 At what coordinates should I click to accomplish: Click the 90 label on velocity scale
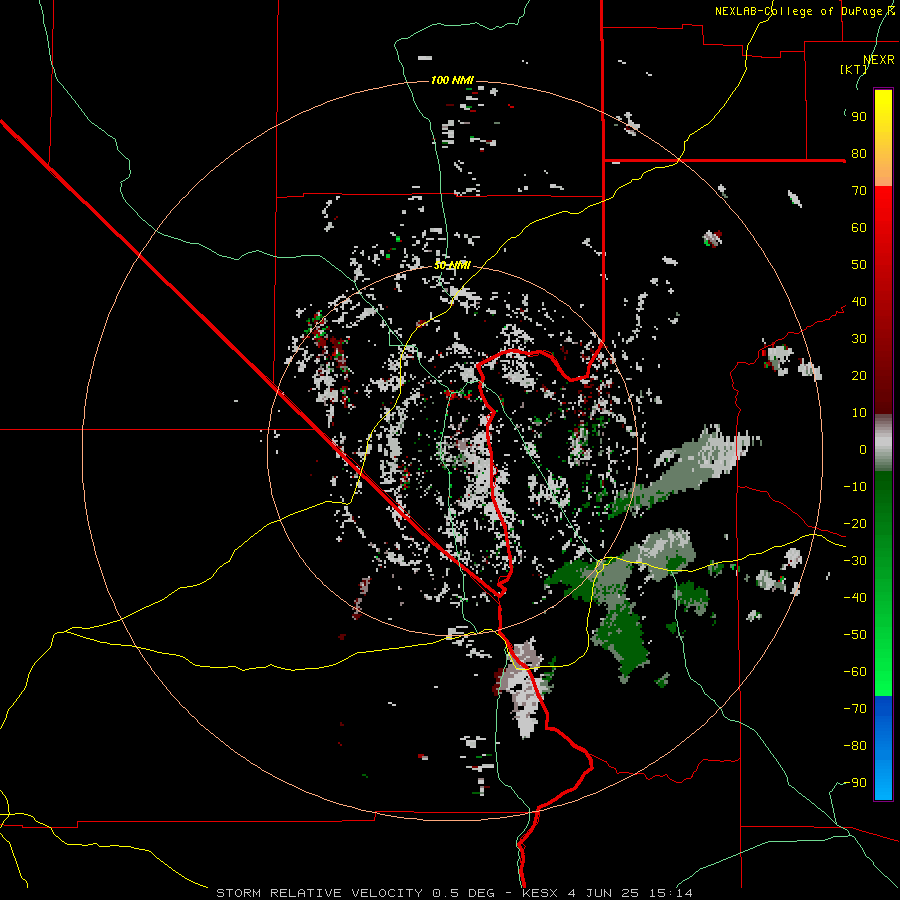[x=859, y=117]
